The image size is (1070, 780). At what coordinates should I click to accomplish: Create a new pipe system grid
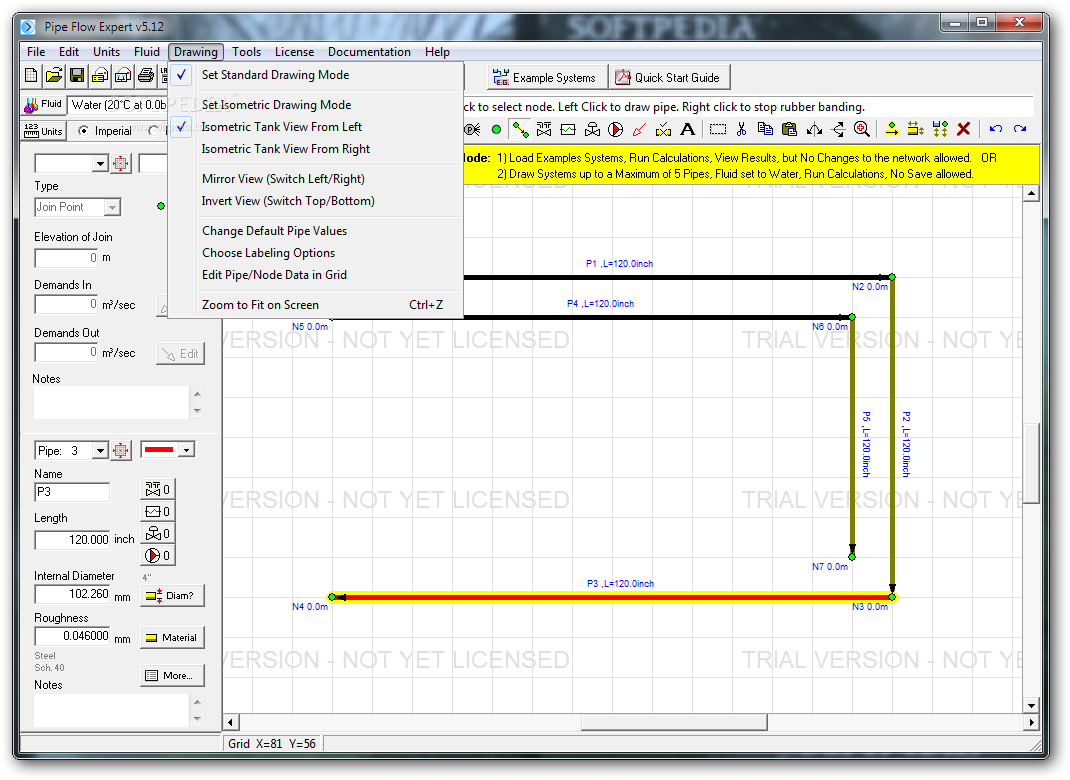31,76
